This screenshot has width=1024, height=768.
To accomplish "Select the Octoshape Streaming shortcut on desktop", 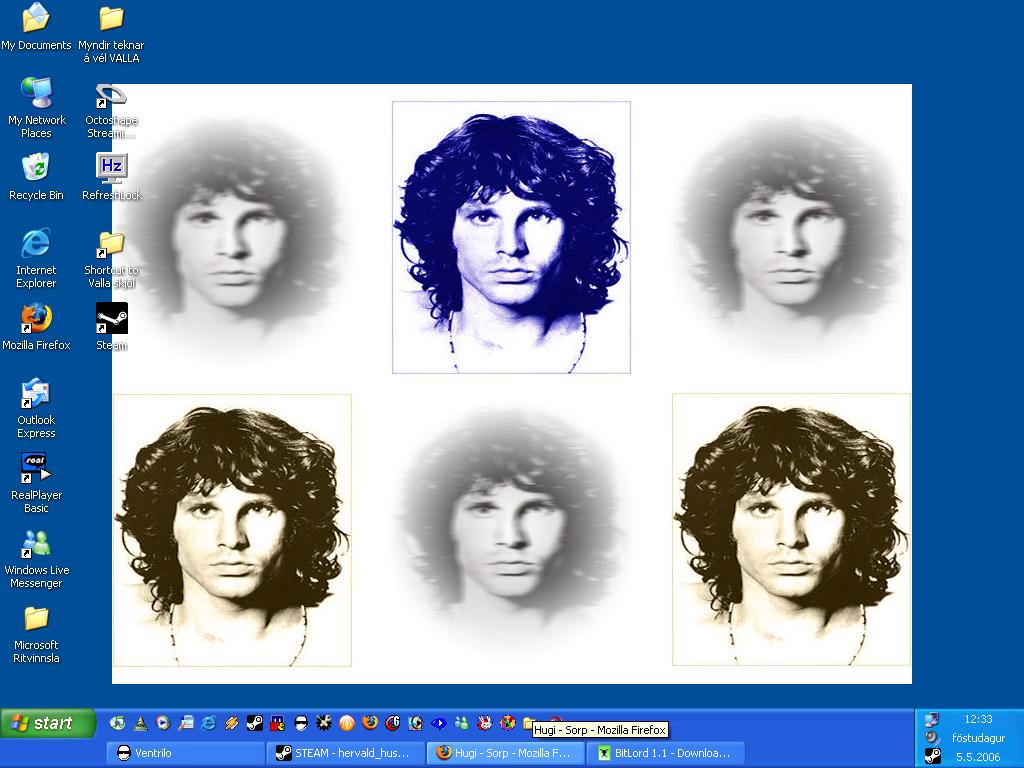I will pos(111,111).
